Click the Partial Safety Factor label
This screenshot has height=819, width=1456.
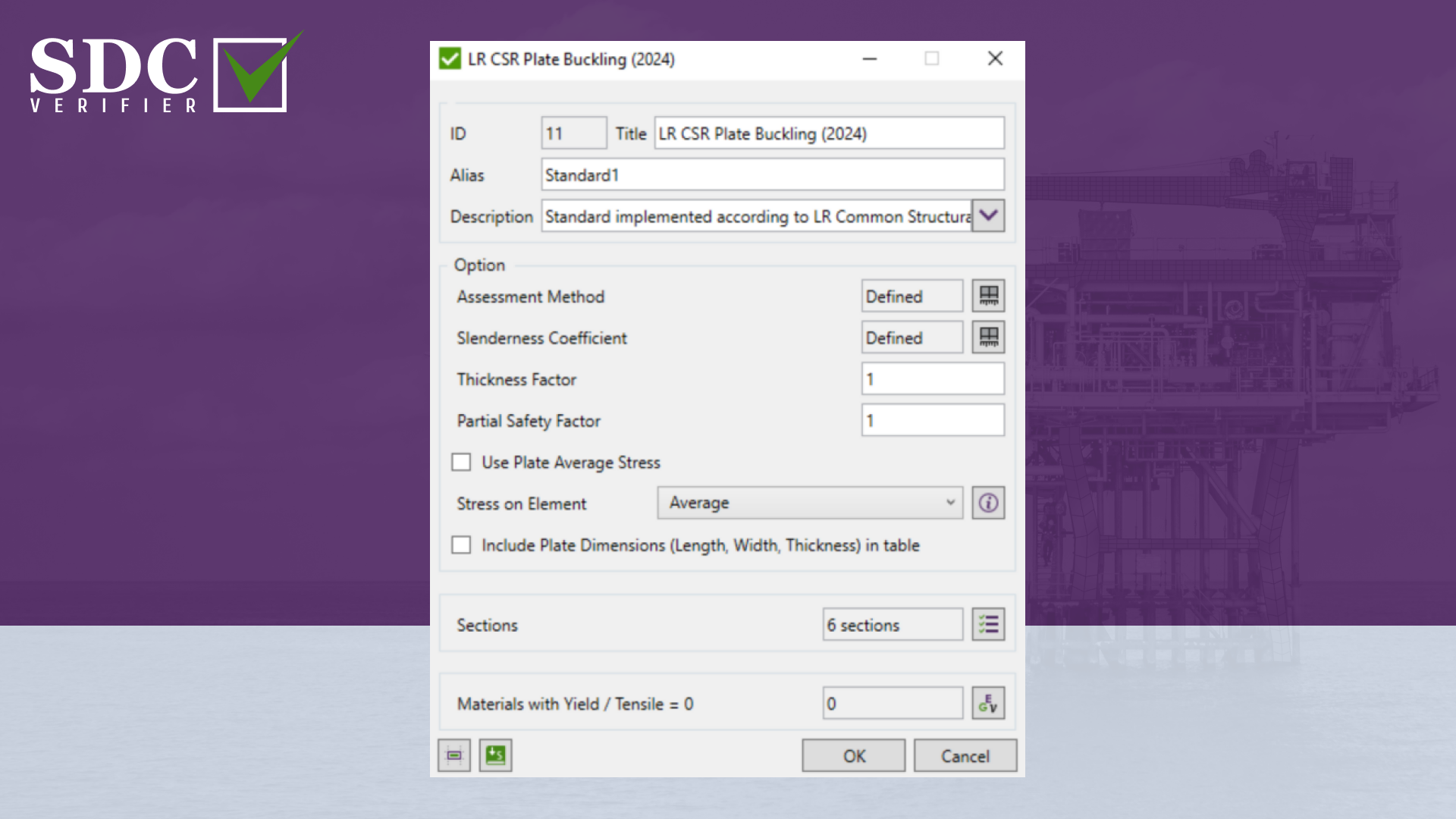[529, 421]
